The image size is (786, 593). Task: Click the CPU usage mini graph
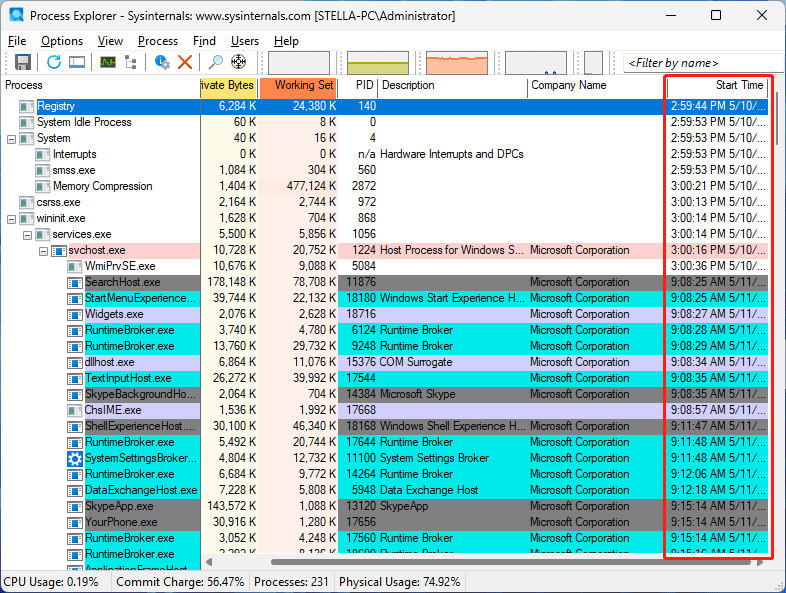click(x=299, y=63)
